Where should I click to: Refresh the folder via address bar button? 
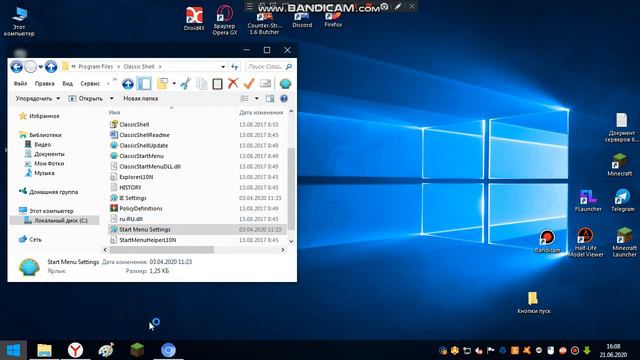click(234, 67)
